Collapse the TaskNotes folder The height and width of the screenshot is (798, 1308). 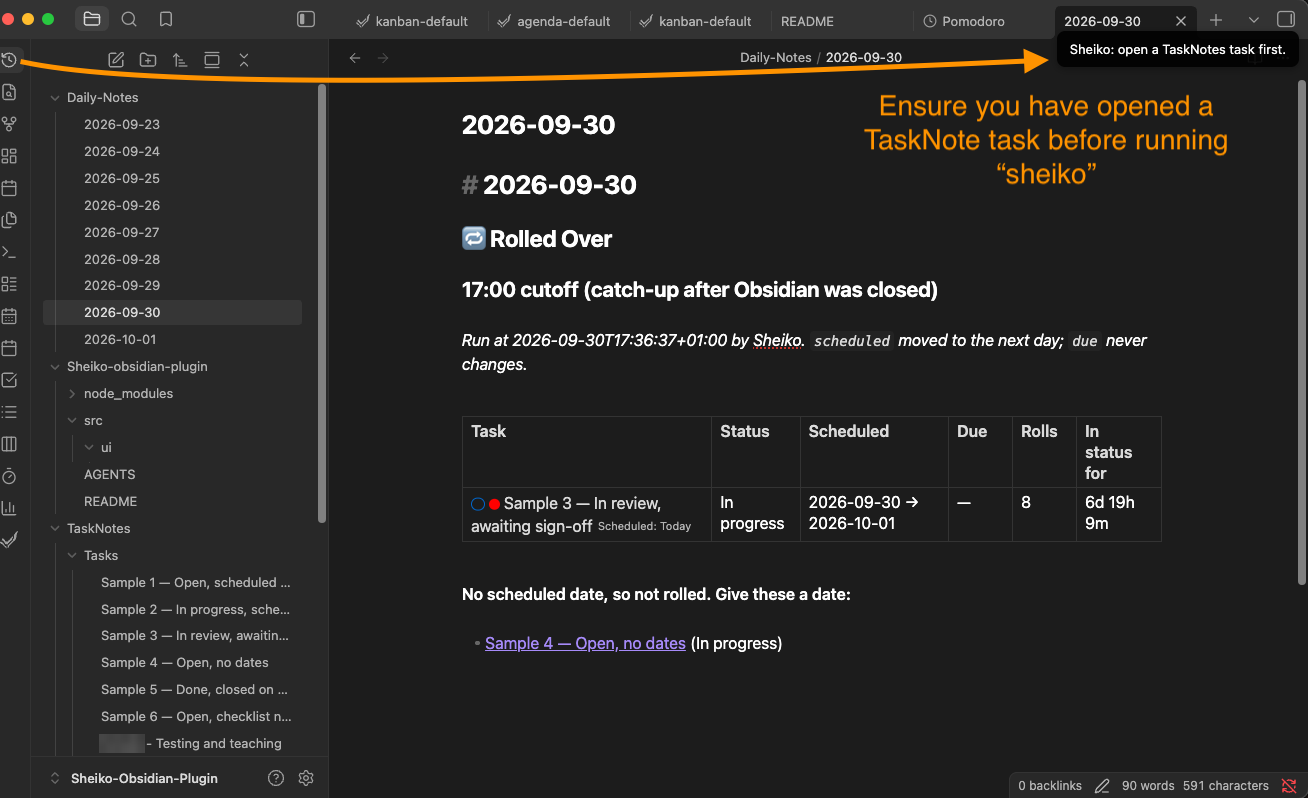pyautogui.click(x=55, y=528)
